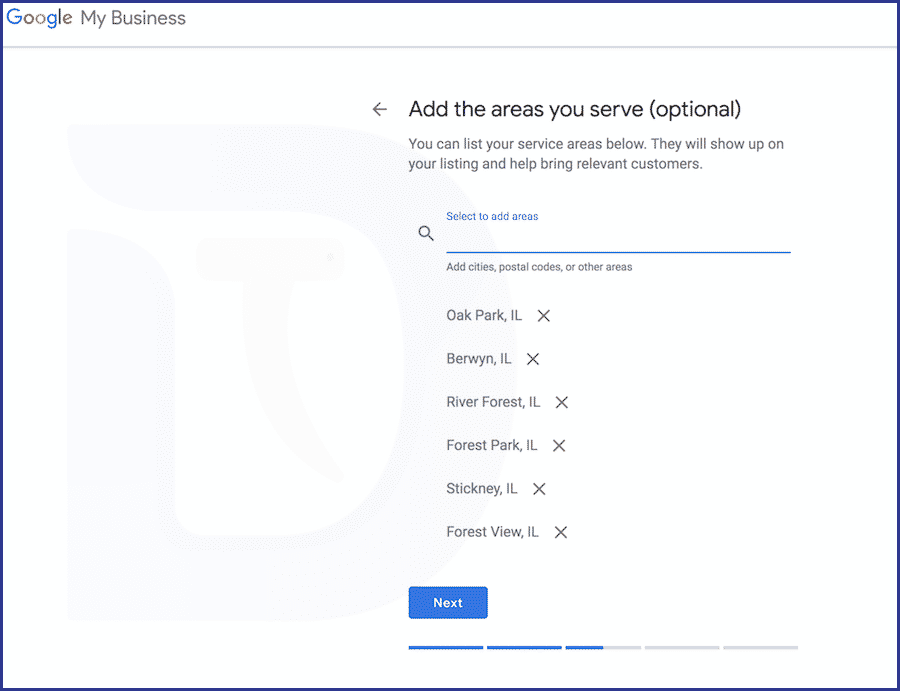Click the last grey progress segment

coord(761,647)
